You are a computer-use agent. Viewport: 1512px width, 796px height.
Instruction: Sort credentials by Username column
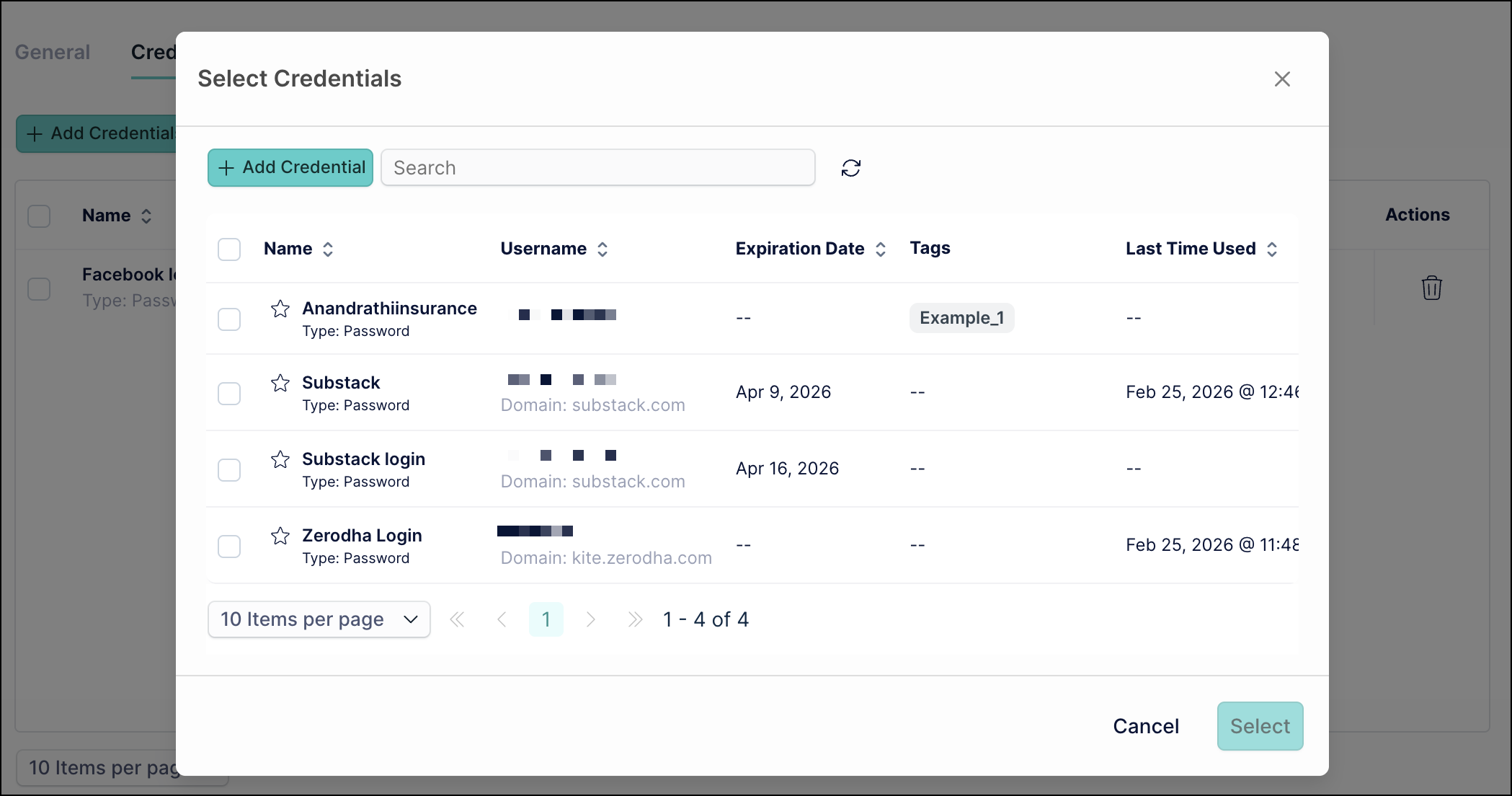pyautogui.click(x=603, y=248)
